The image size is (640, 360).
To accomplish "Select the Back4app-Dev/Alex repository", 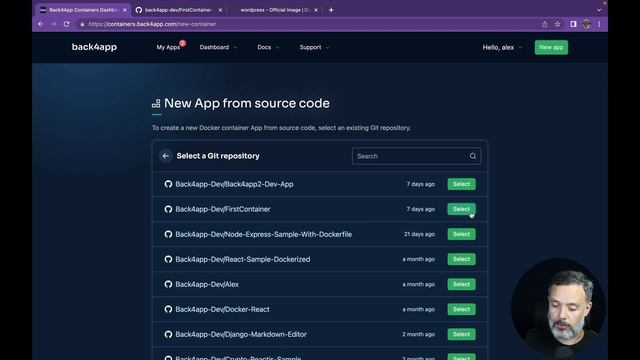I will 461,284.
